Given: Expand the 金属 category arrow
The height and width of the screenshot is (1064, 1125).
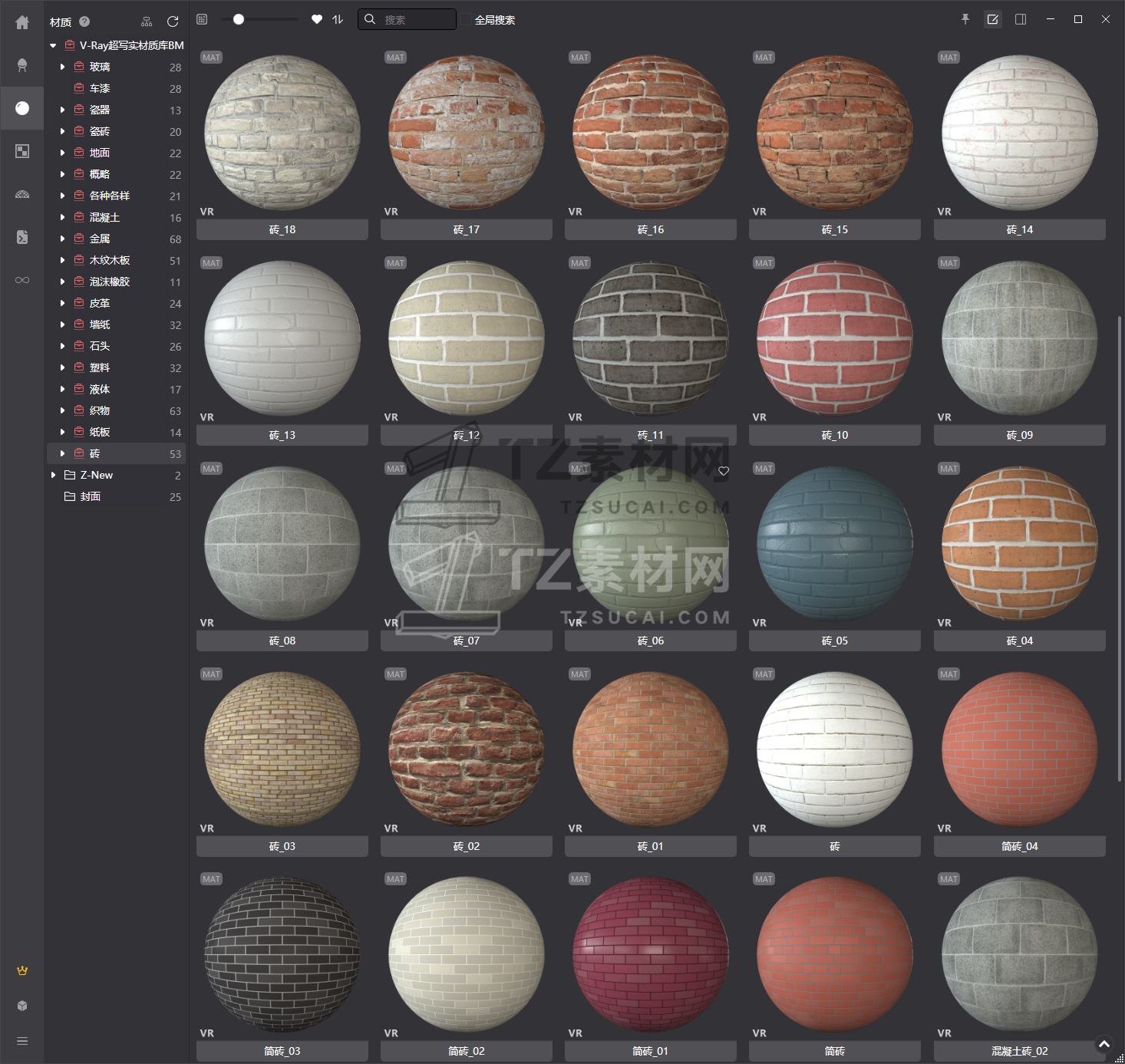Looking at the screenshot, I should coord(62,239).
